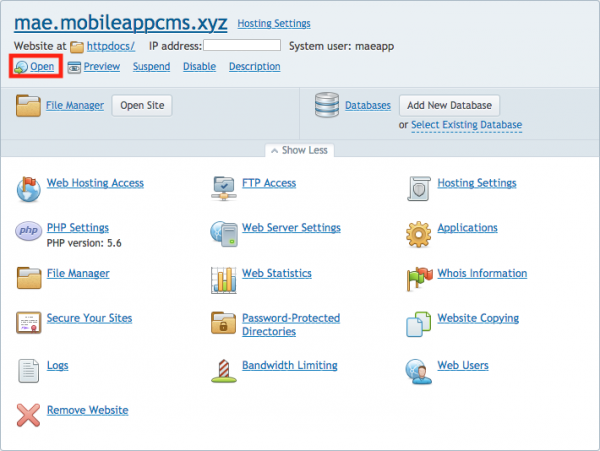Screen dimensions: 600x451
Task: Click the Web Statistics chart icon
Action: [224, 278]
